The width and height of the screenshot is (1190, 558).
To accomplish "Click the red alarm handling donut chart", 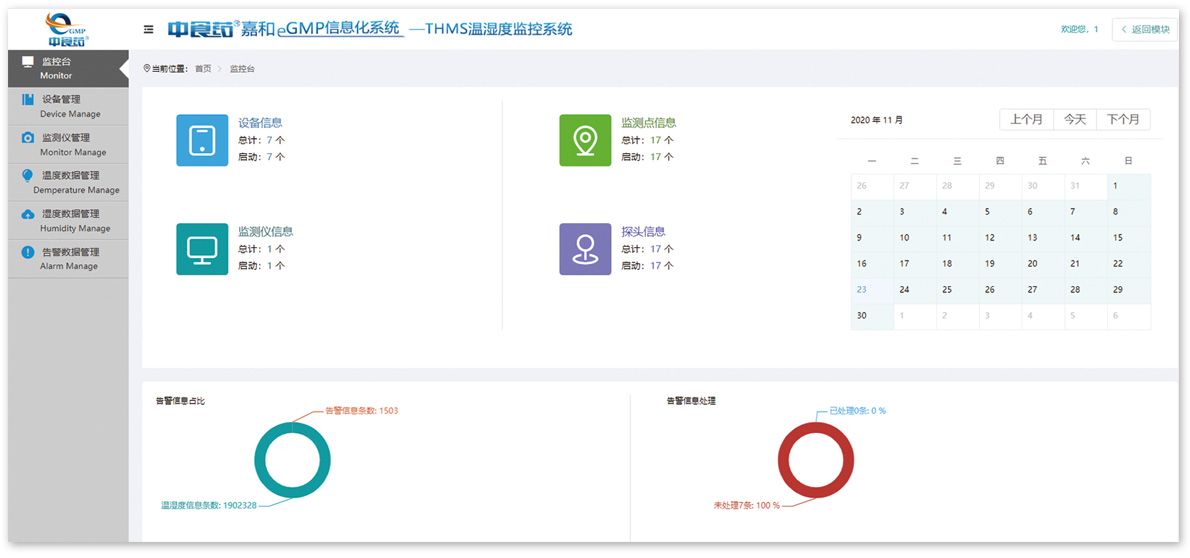I will click(x=815, y=460).
